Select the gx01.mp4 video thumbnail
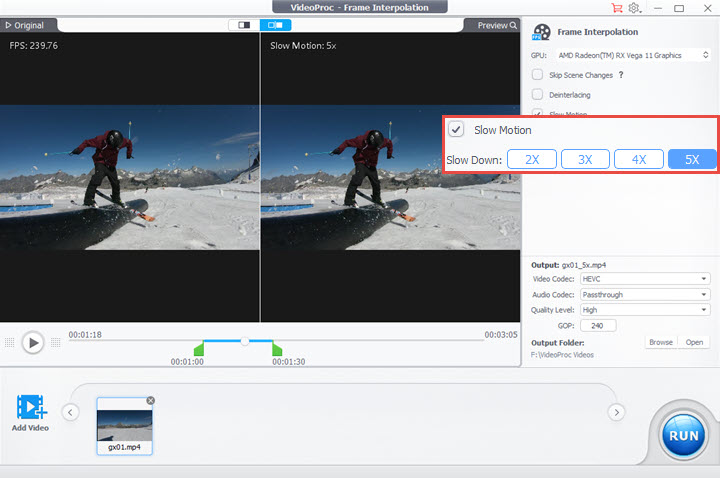The height and width of the screenshot is (478, 720). [x=125, y=422]
